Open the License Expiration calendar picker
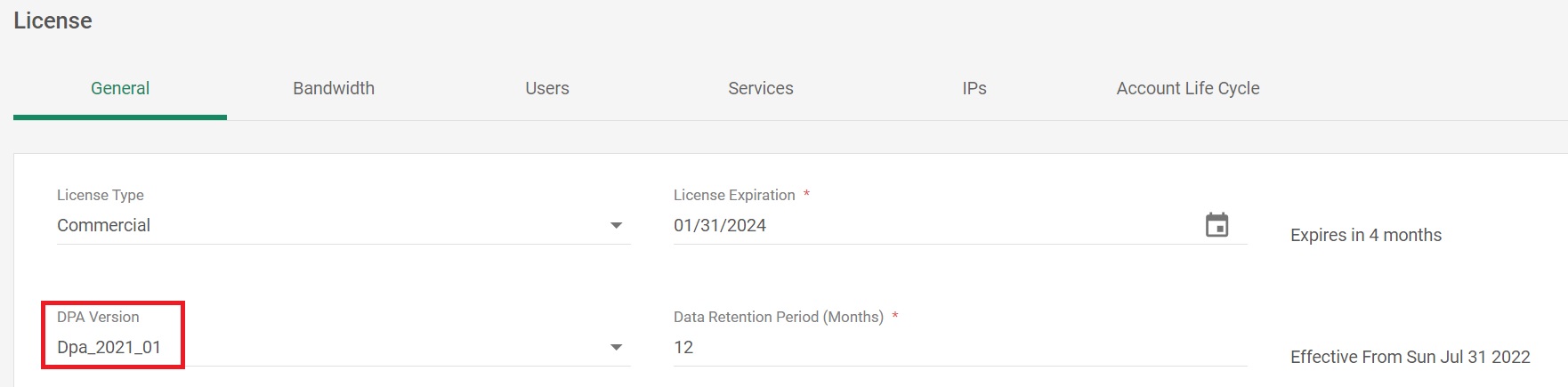The height and width of the screenshot is (387, 1568). click(x=1216, y=225)
